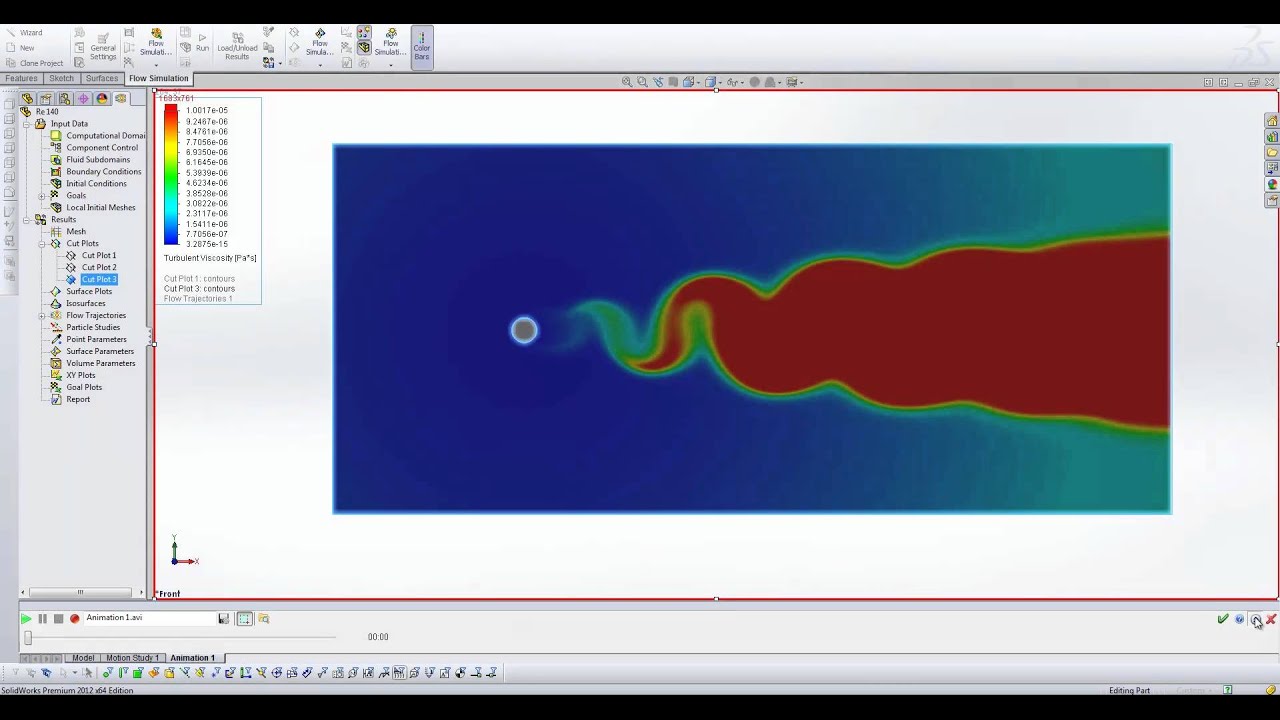Expand the Goals tree node
Image resolution: width=1280 pixels, height=720 pixels.
[x=42, y=196]
